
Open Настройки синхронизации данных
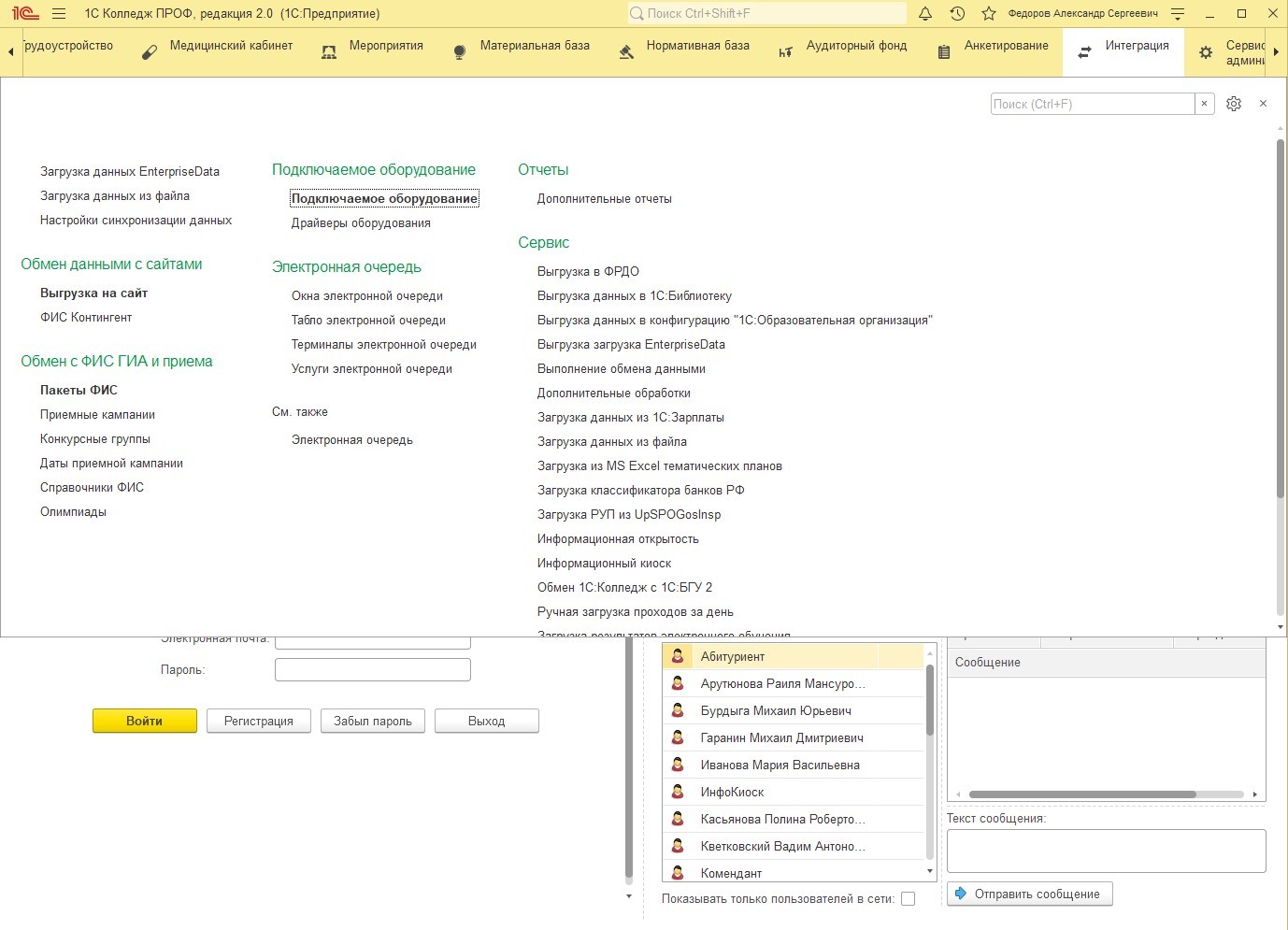pos(136,220)
